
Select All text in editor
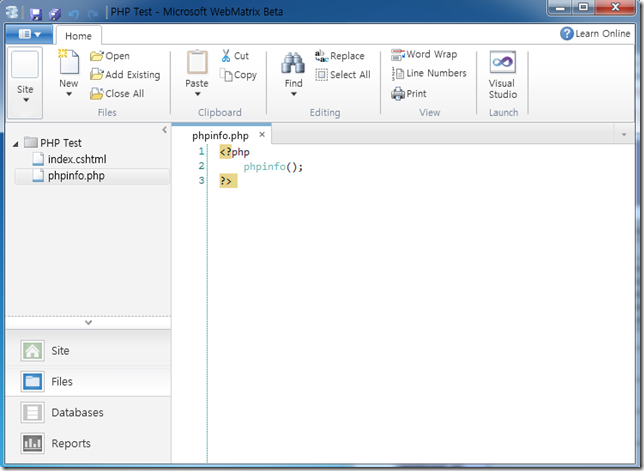coord(343,75)
